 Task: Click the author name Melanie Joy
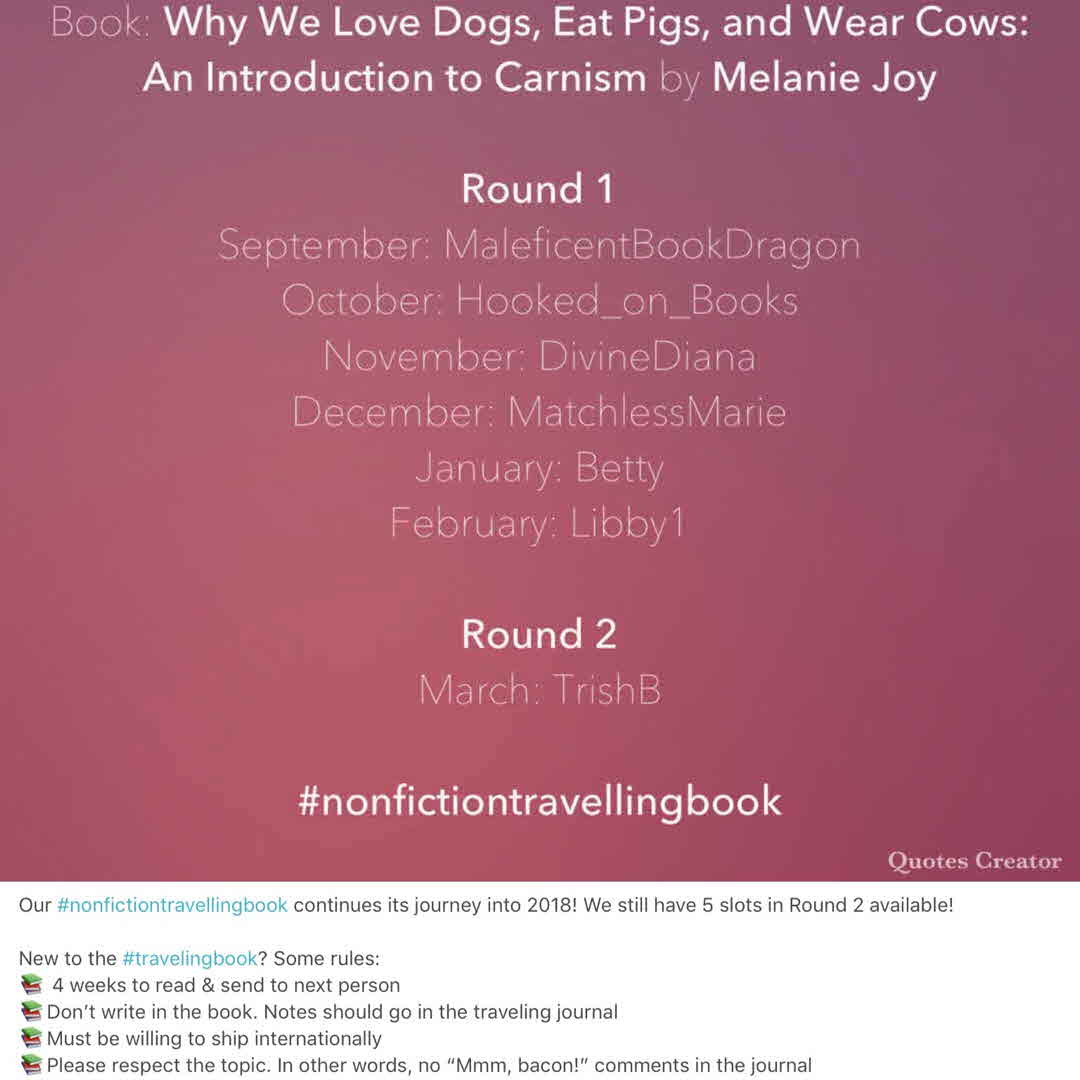(824, 78)
